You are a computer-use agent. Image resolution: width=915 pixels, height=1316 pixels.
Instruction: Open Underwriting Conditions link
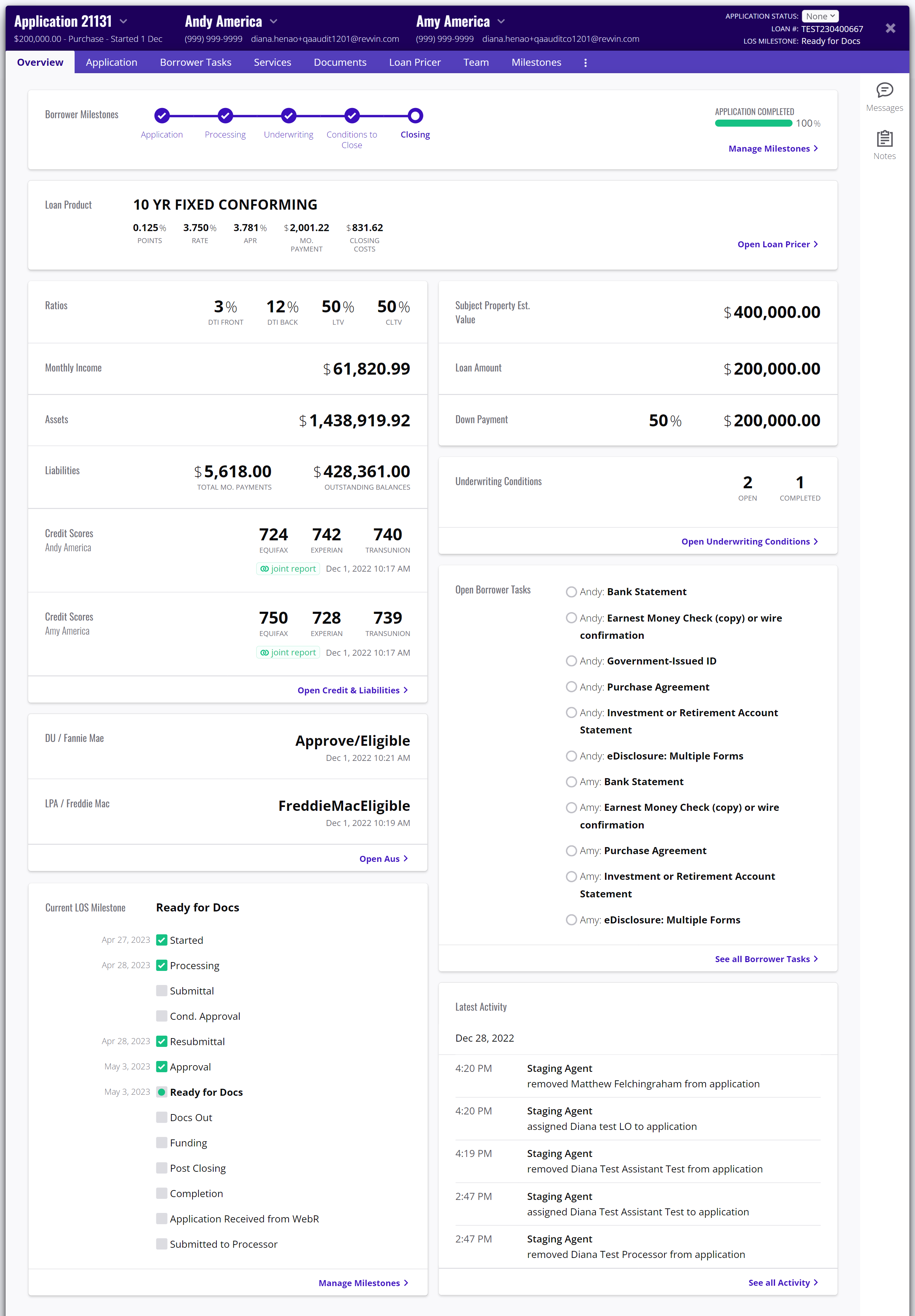click(x=749, y=541)
